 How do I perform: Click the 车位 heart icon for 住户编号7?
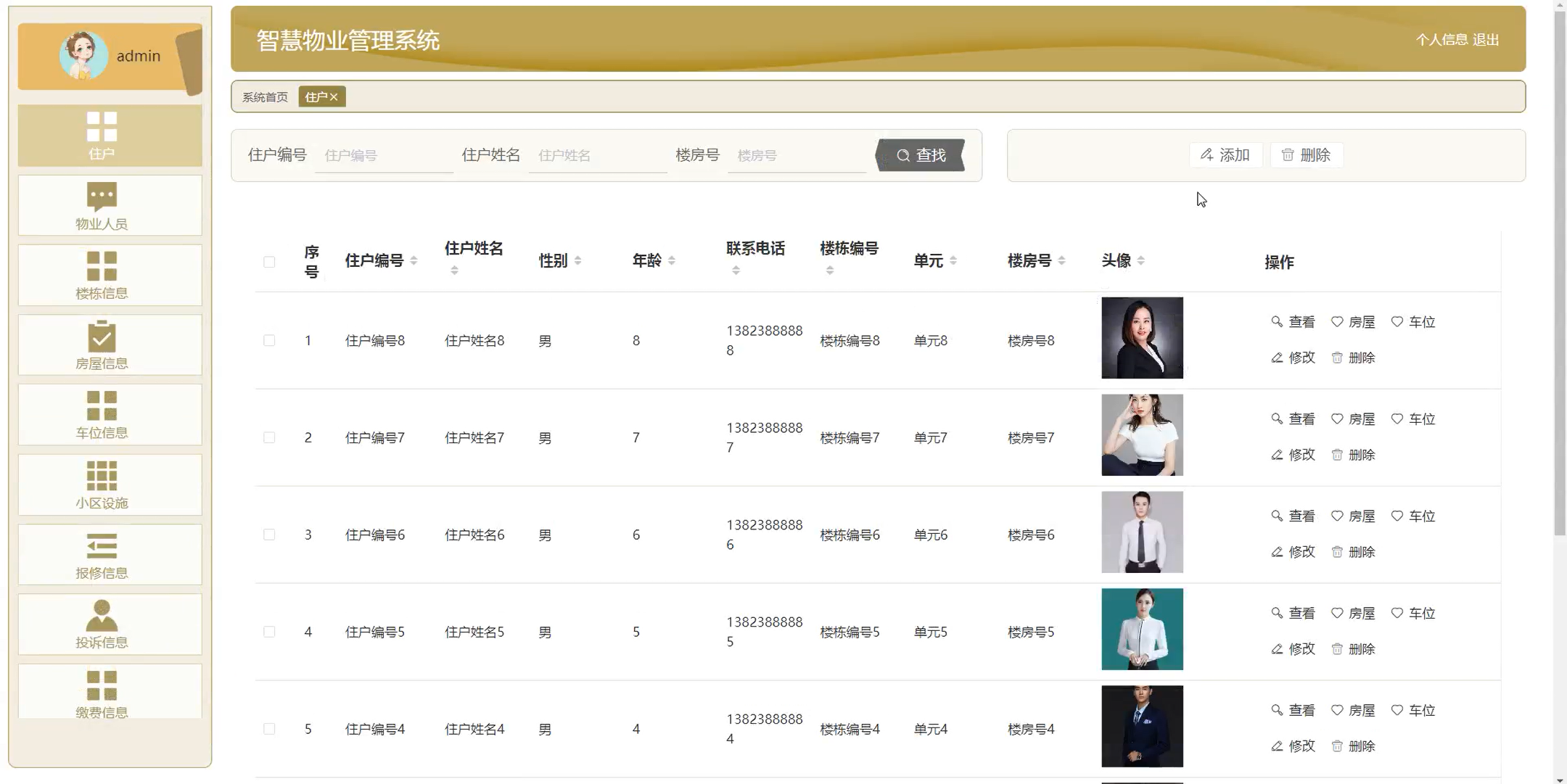[x=1397, y=418]
